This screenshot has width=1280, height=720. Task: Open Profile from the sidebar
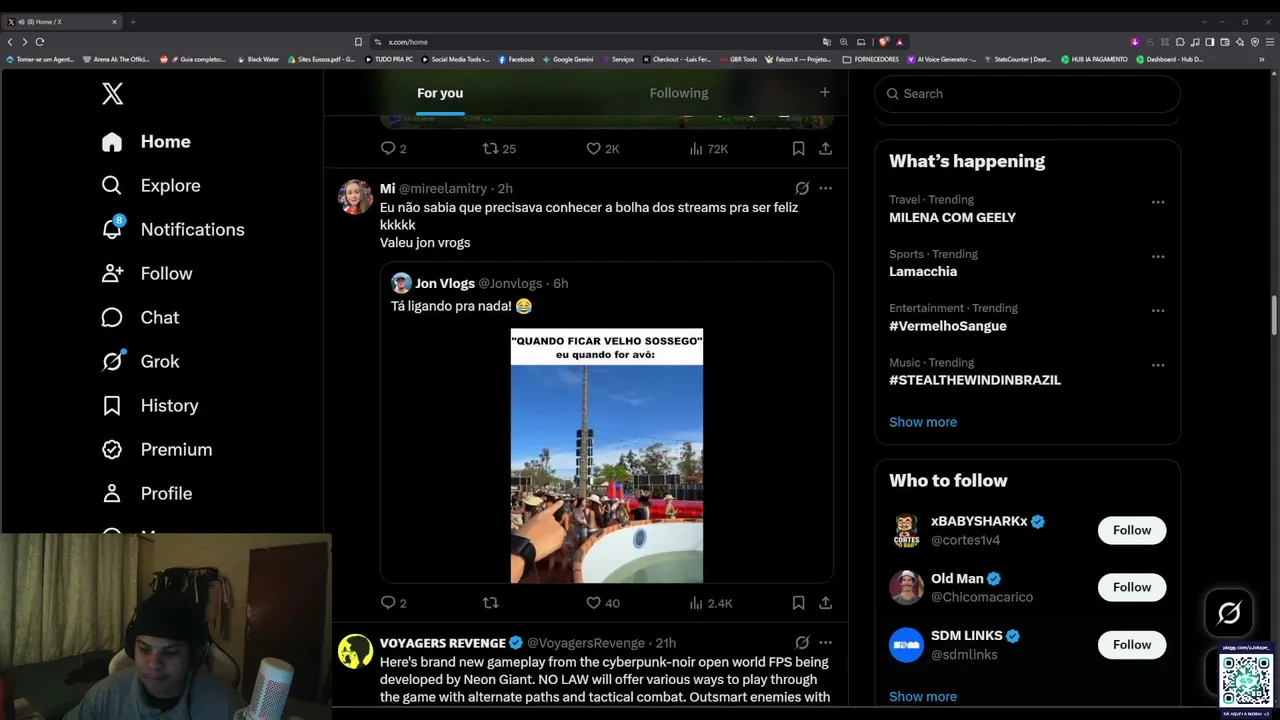[147, 494]
